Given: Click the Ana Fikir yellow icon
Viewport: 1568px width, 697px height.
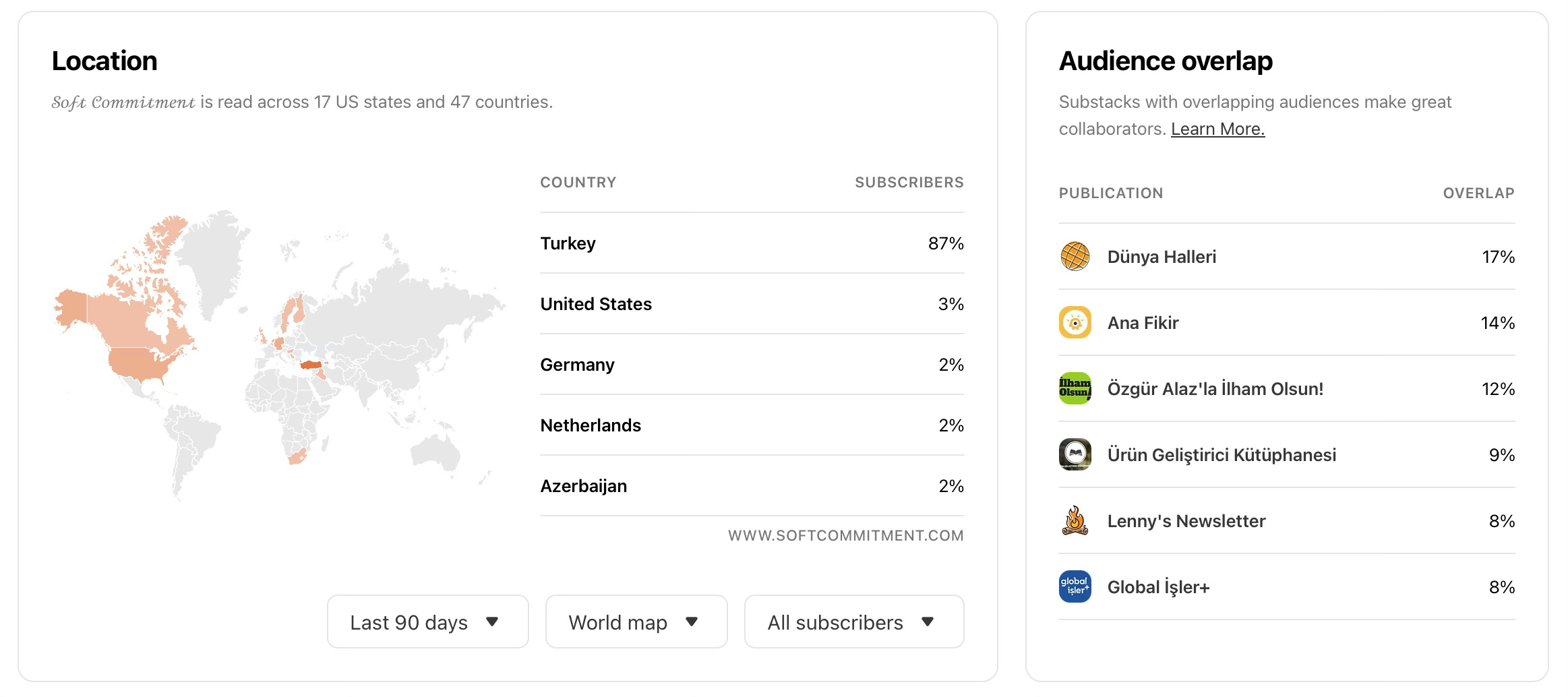Looking at the screenshot, I should click(1075, 322).
